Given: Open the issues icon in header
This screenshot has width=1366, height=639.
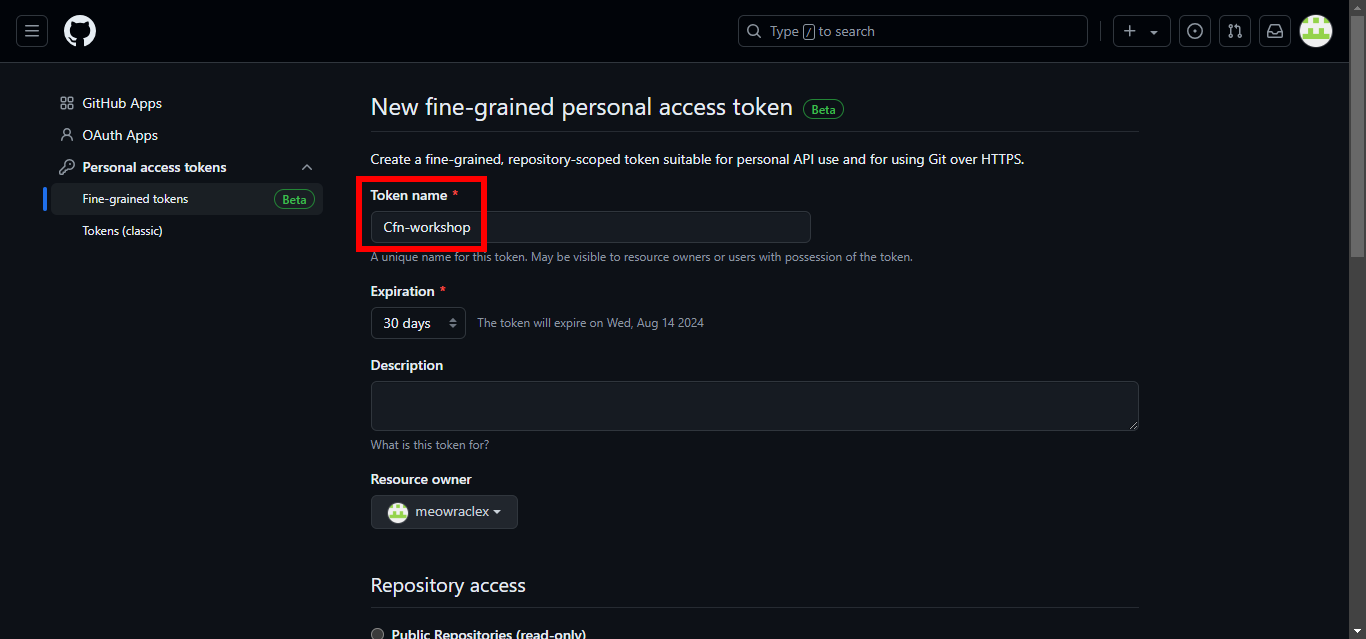Looking at the screenshot, I should 1195,31.
